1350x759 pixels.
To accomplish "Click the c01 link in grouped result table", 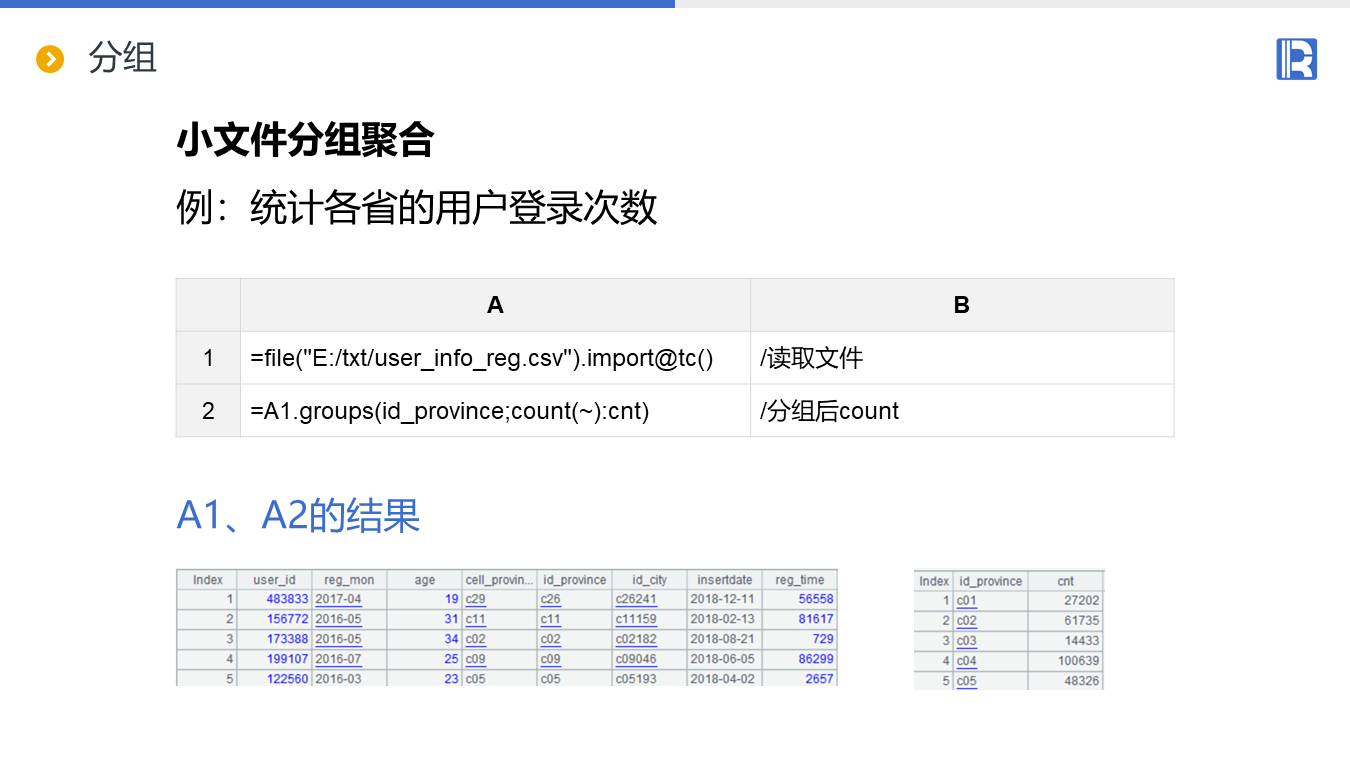I will (966, 601).
